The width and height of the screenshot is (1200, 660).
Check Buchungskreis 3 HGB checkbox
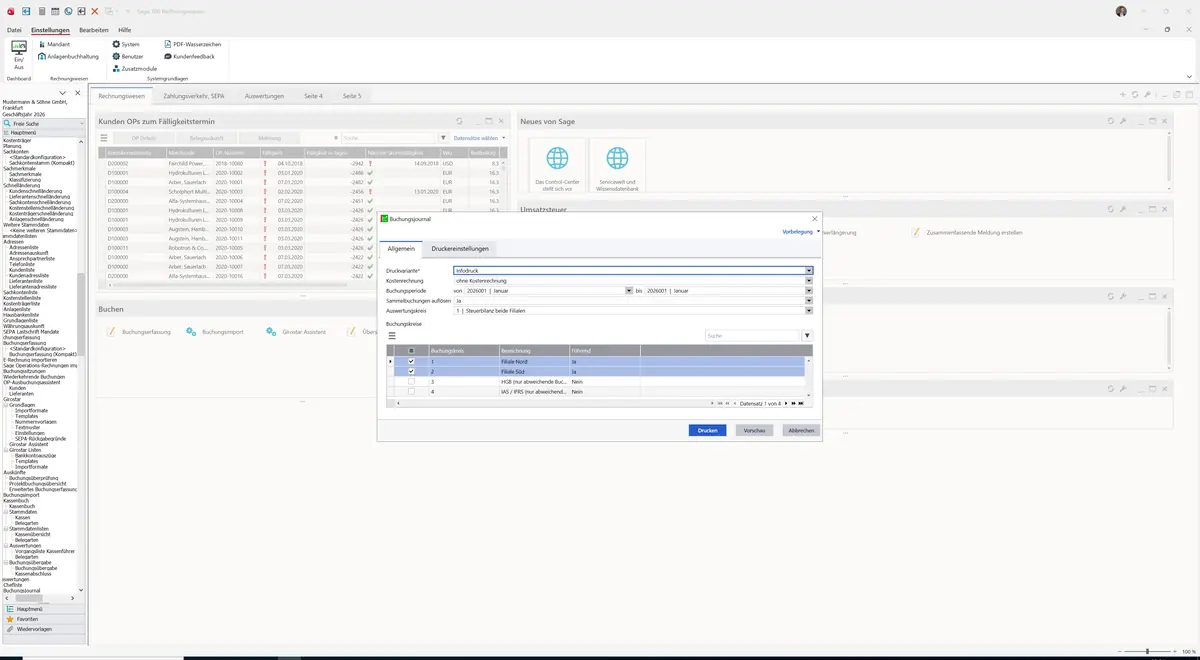pyautogui.click(x=411, y=382)
